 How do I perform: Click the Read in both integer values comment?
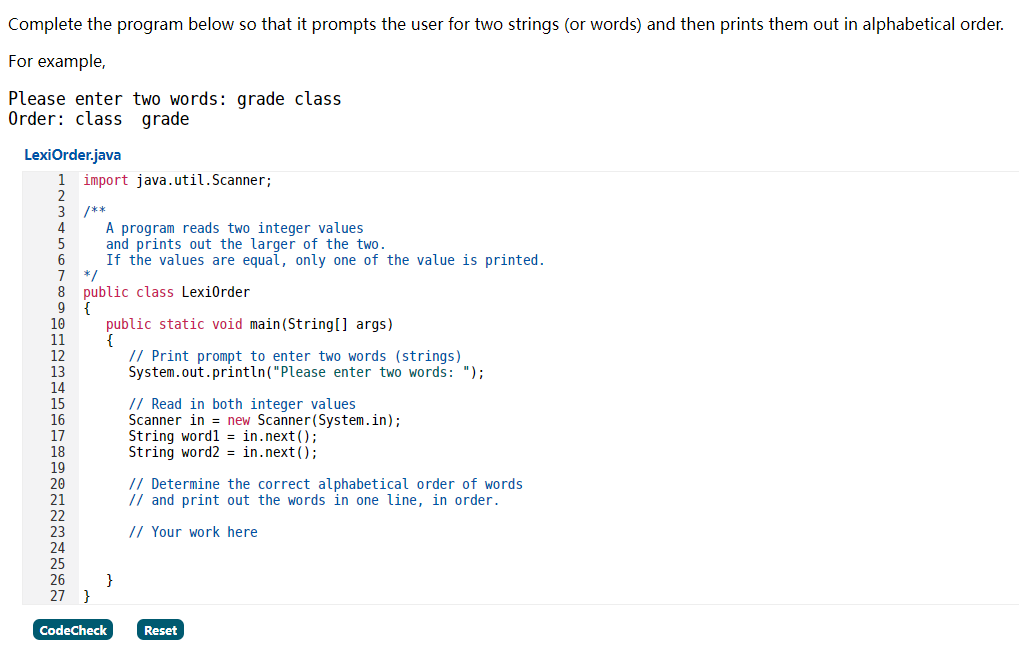click(x=240, y=403)
